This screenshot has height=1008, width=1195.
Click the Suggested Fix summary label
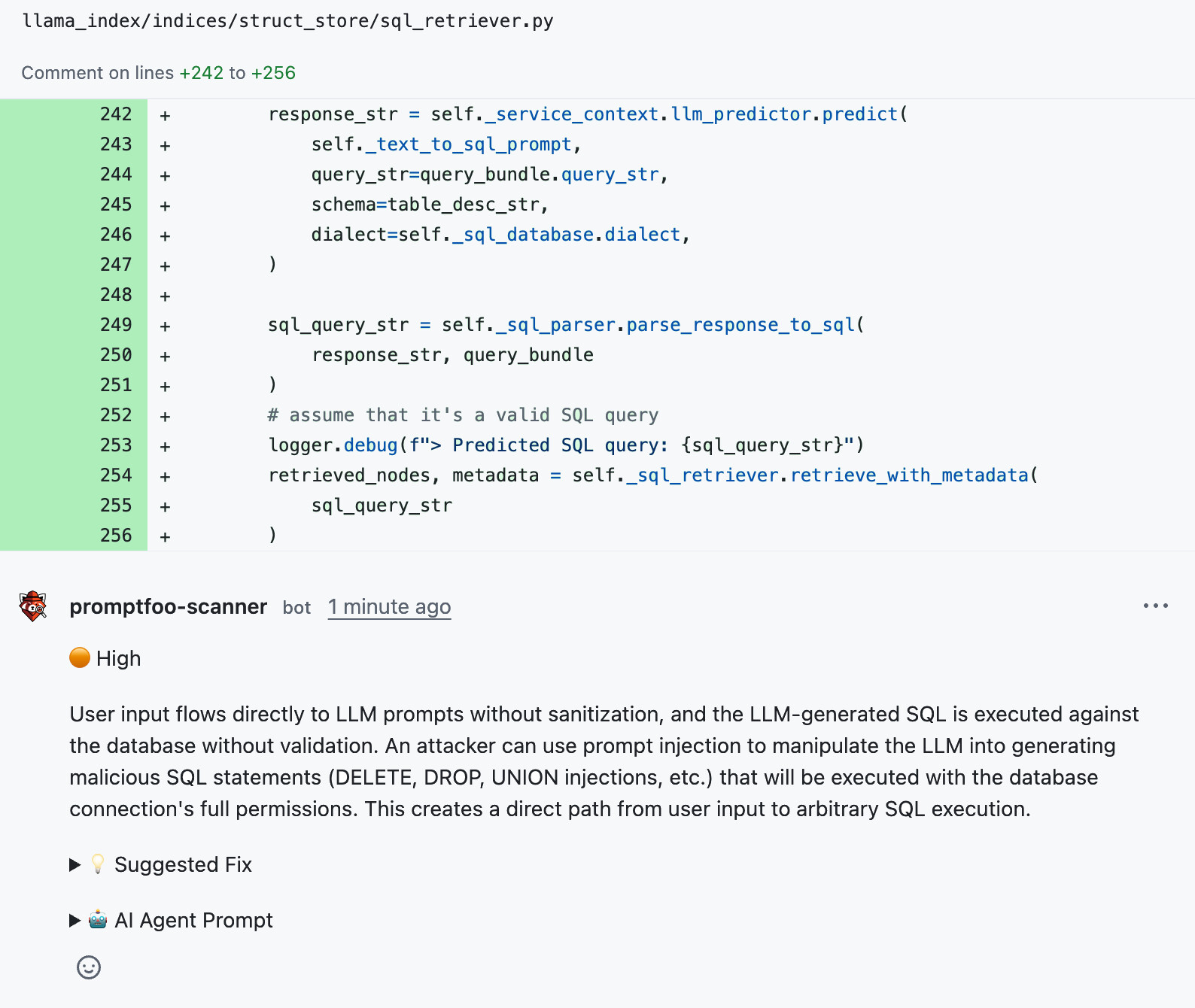[183, 865]
